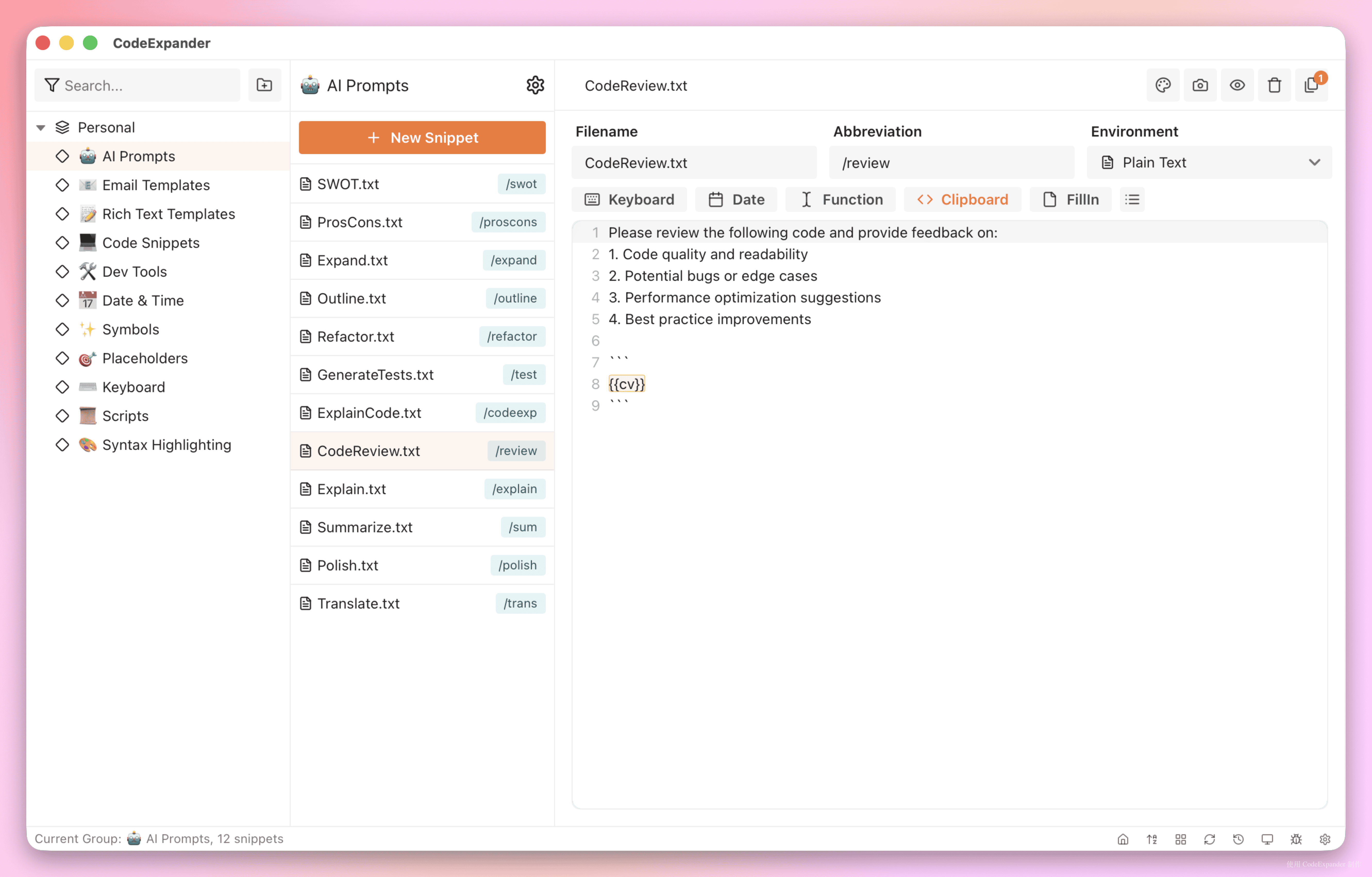Create a snippet with the New Snippet button
1372x877 pixels.
tap(422, 137)
